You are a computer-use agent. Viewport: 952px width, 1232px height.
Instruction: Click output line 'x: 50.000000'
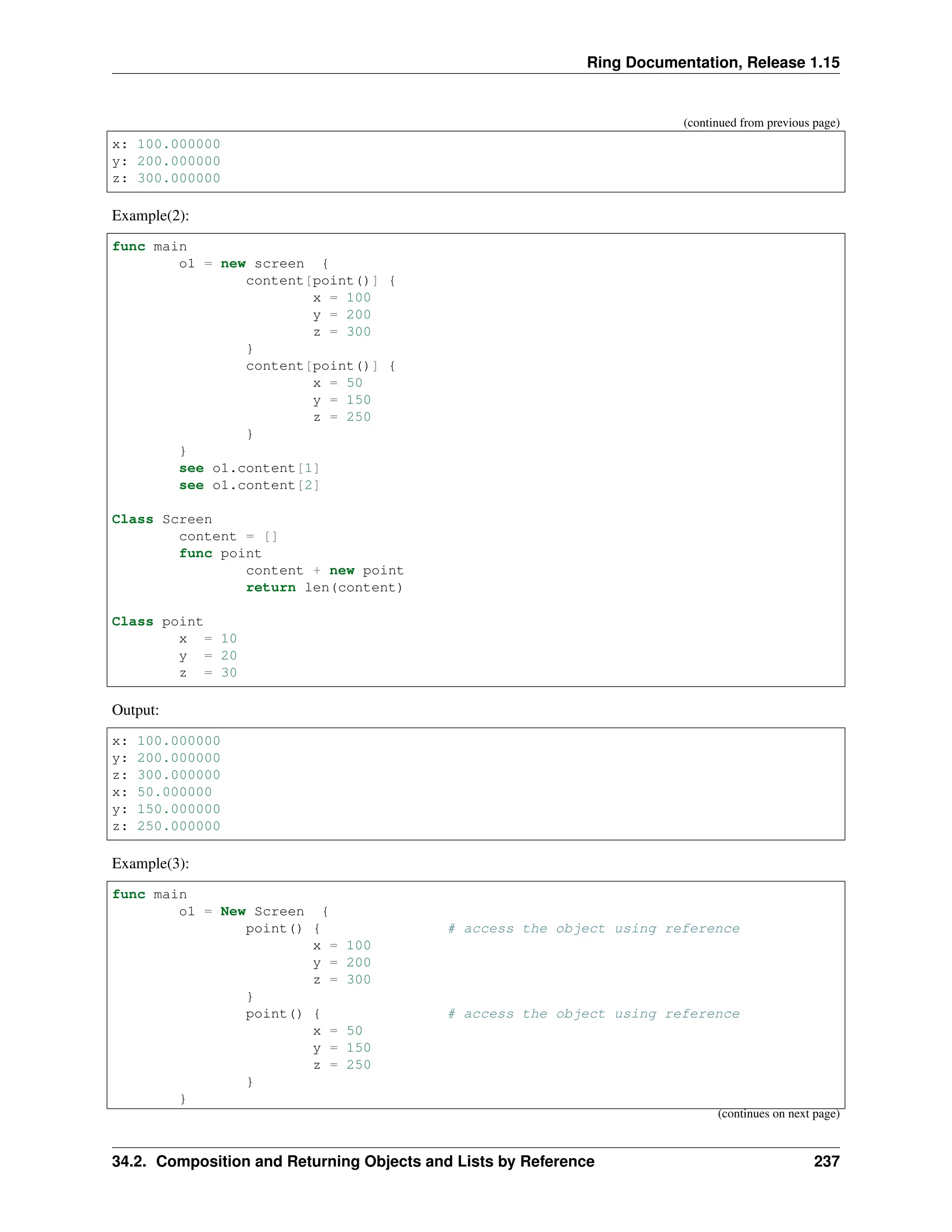(162, 792)
